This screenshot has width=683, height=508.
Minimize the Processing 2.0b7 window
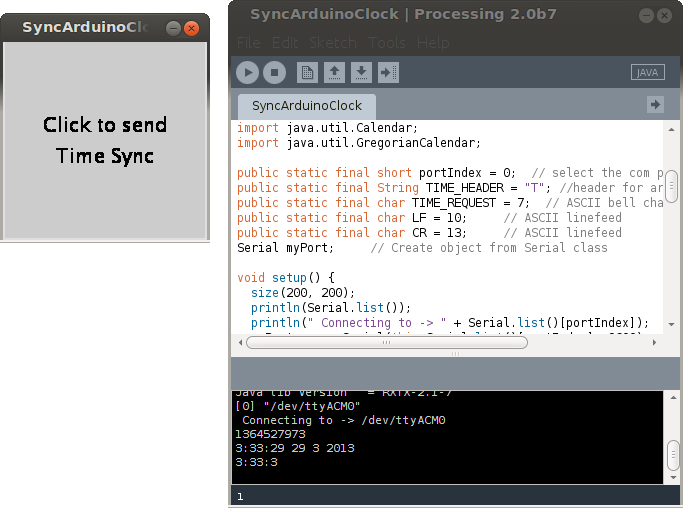[x=646, y=16]
